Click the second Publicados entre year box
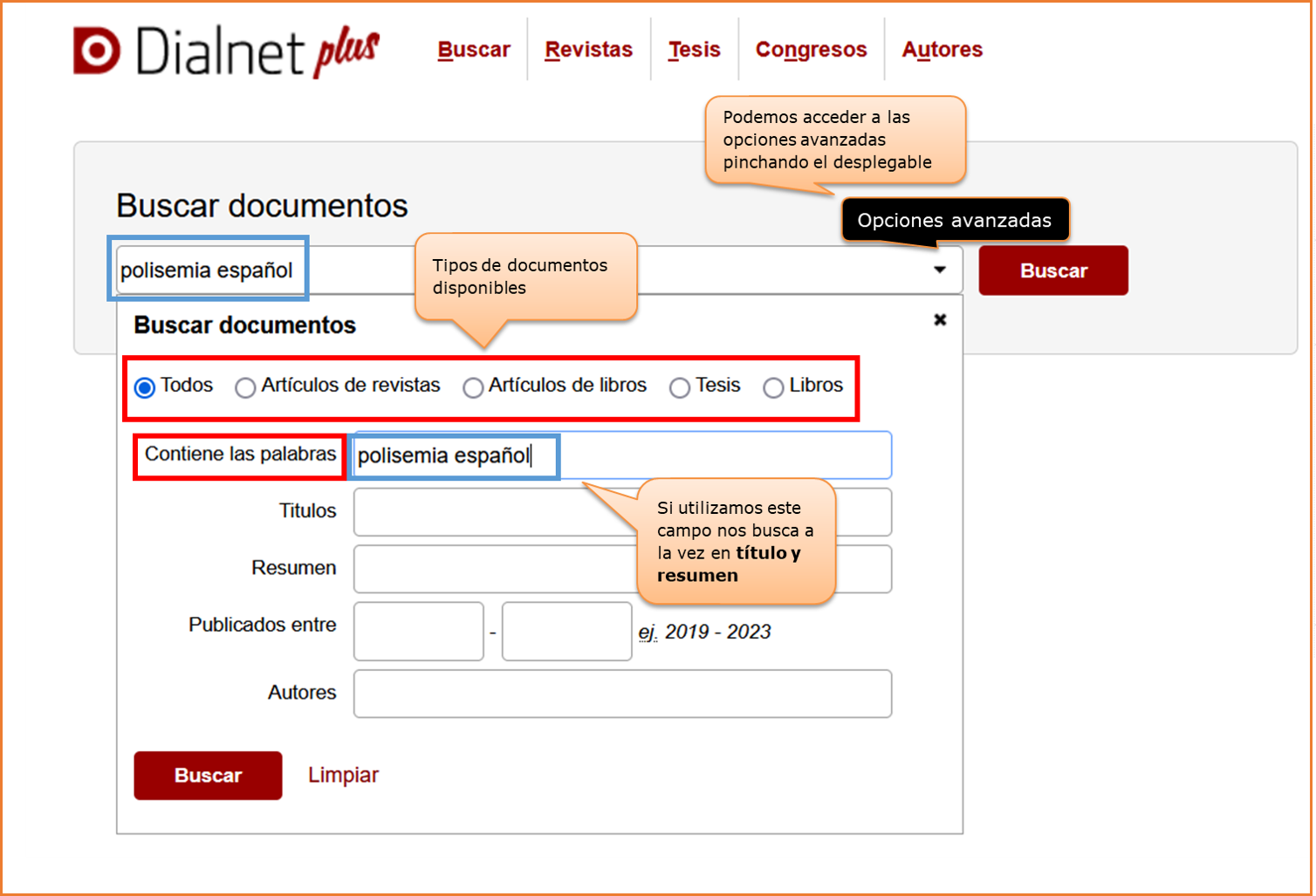The width and height of the screenshot is (1316, 896). (x=566, y=631)
